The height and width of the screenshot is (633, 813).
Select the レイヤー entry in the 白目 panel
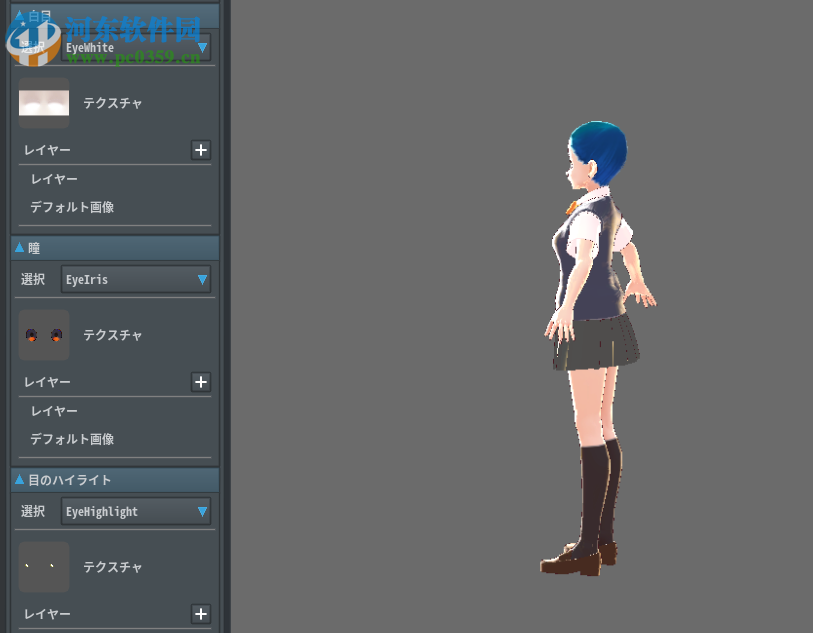(54, 179)
